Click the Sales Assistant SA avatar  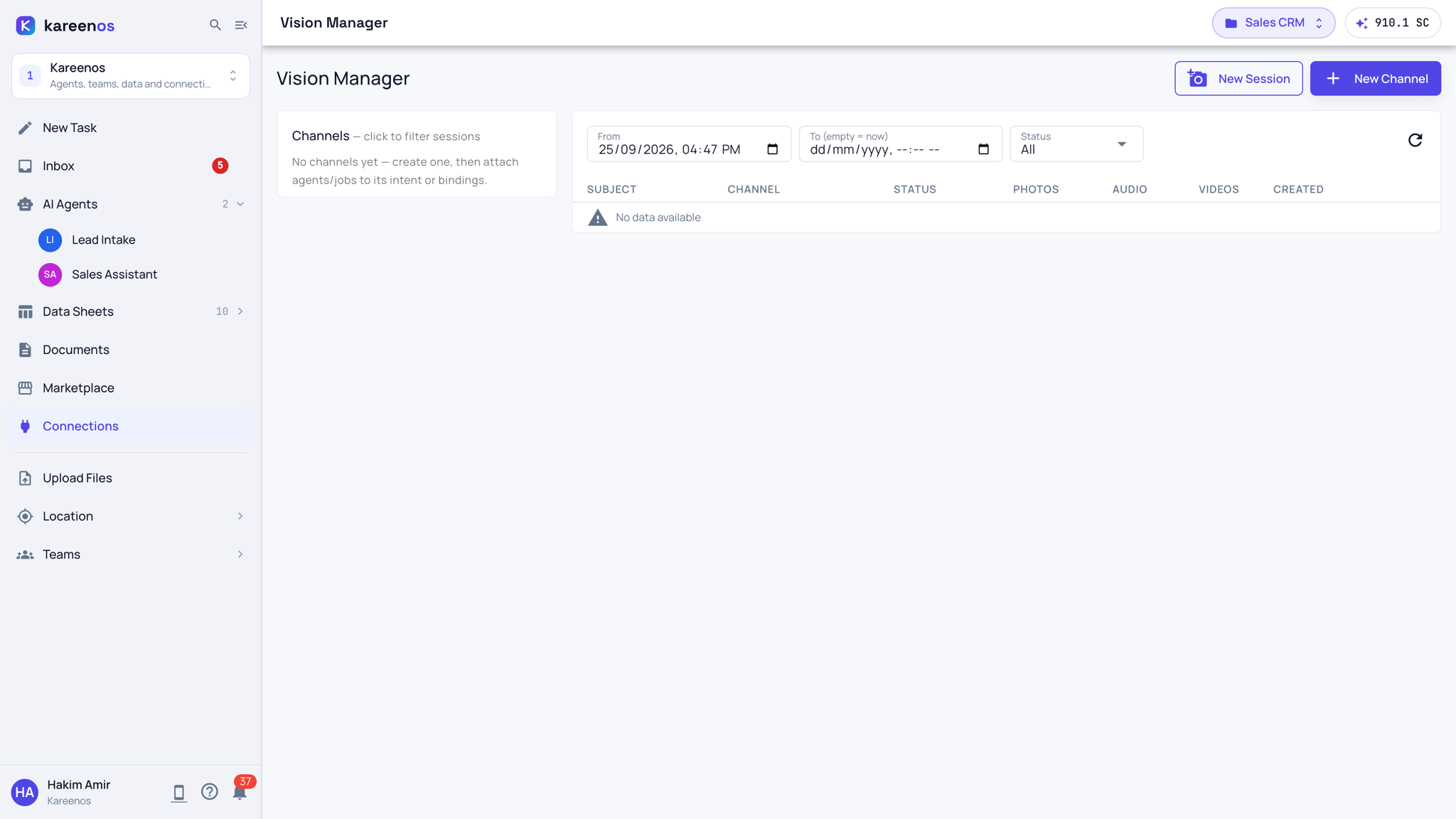click(50, 274)
